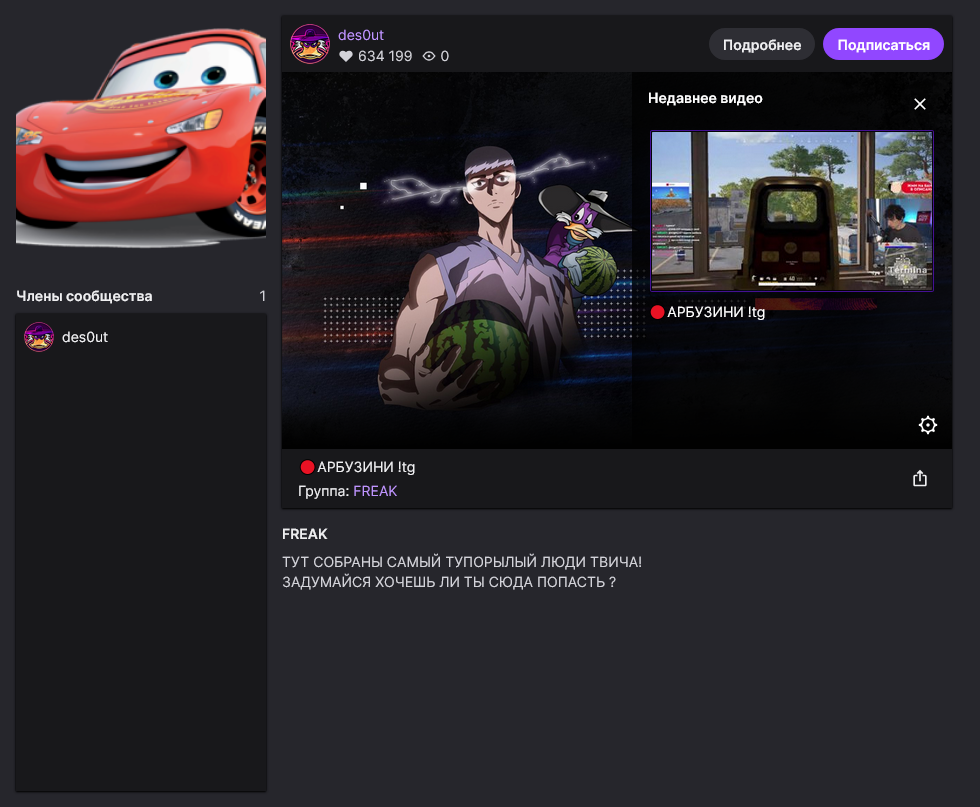Screen dimensions: 980x807
Task: Click the Подписаться subscribe button
Action: point(883,44)
